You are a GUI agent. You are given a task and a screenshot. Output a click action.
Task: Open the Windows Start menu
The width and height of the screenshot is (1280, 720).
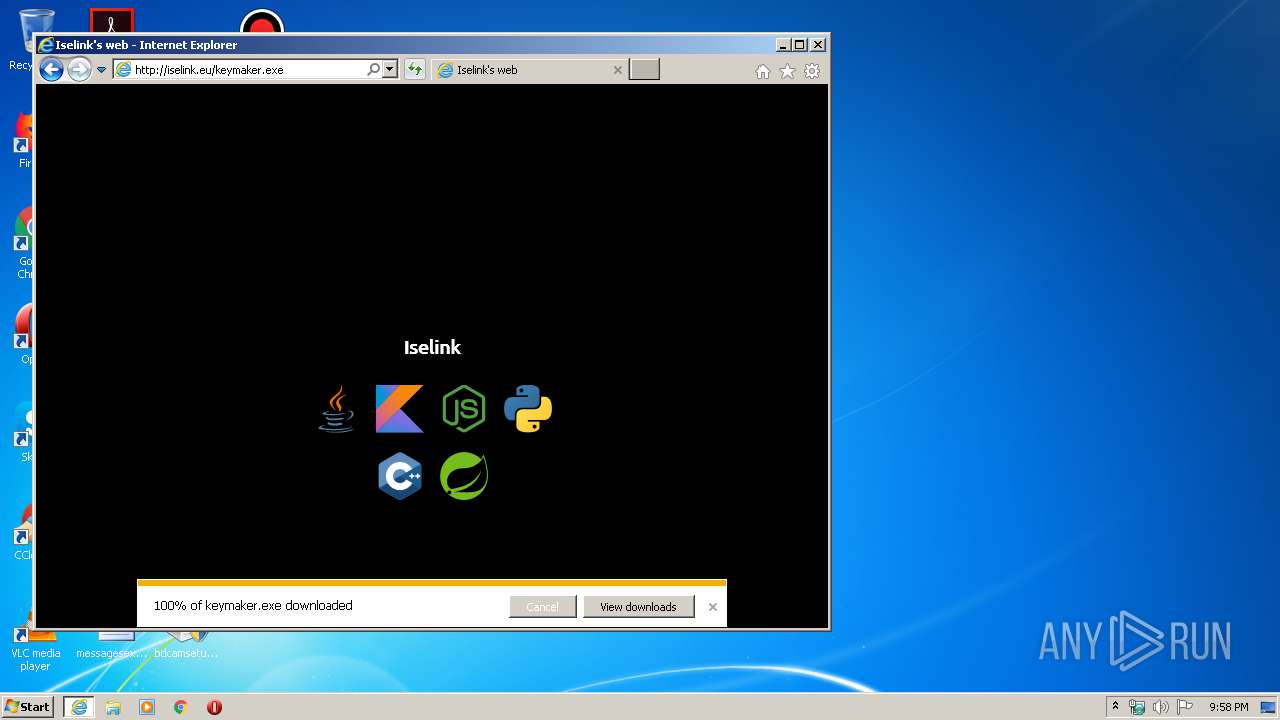pyautogui.click(x=28, y=707)
